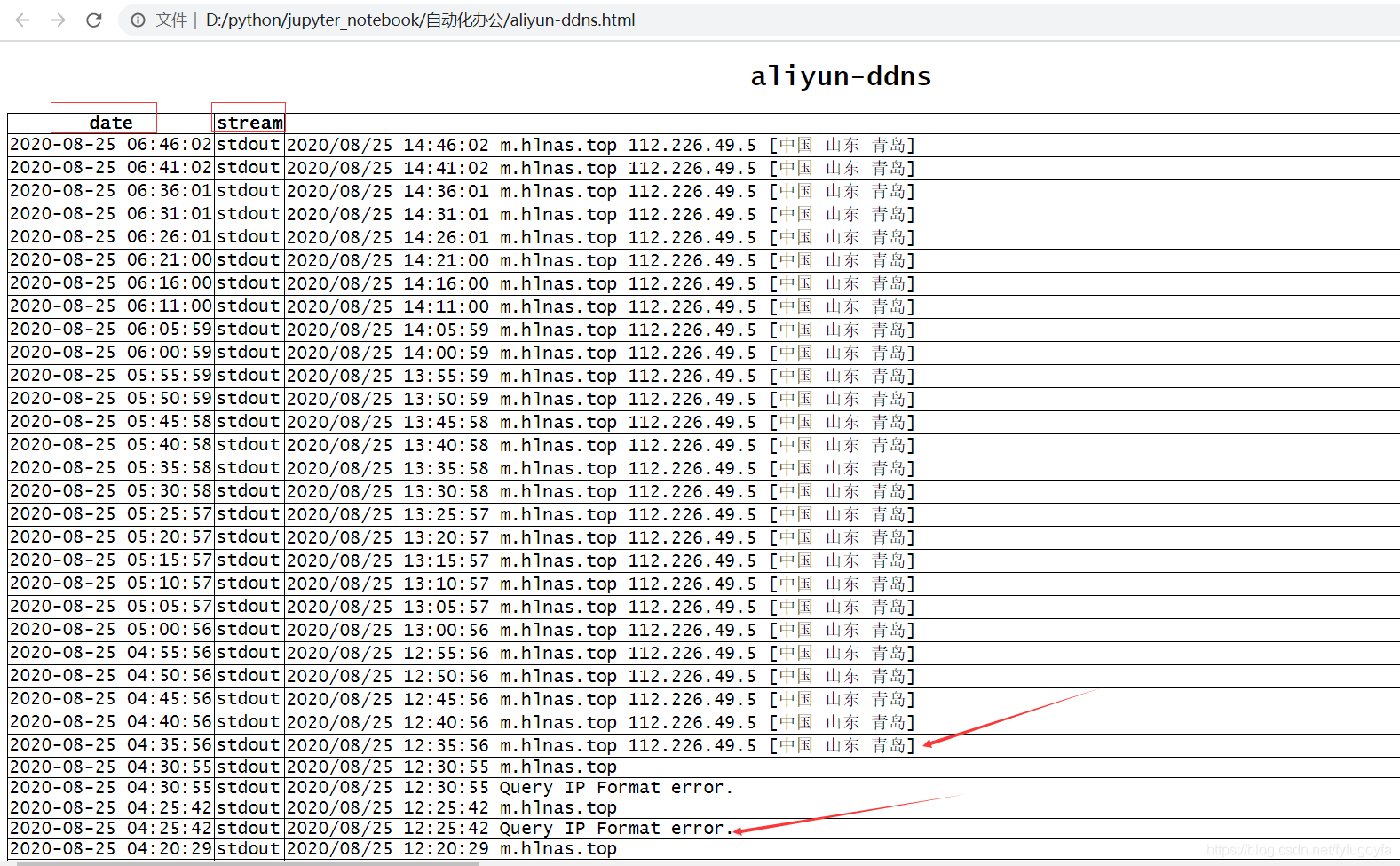Click date cell 2020-08-25 04:45:56
This screenshot has height=866, width=1400.
click(111, 699)
